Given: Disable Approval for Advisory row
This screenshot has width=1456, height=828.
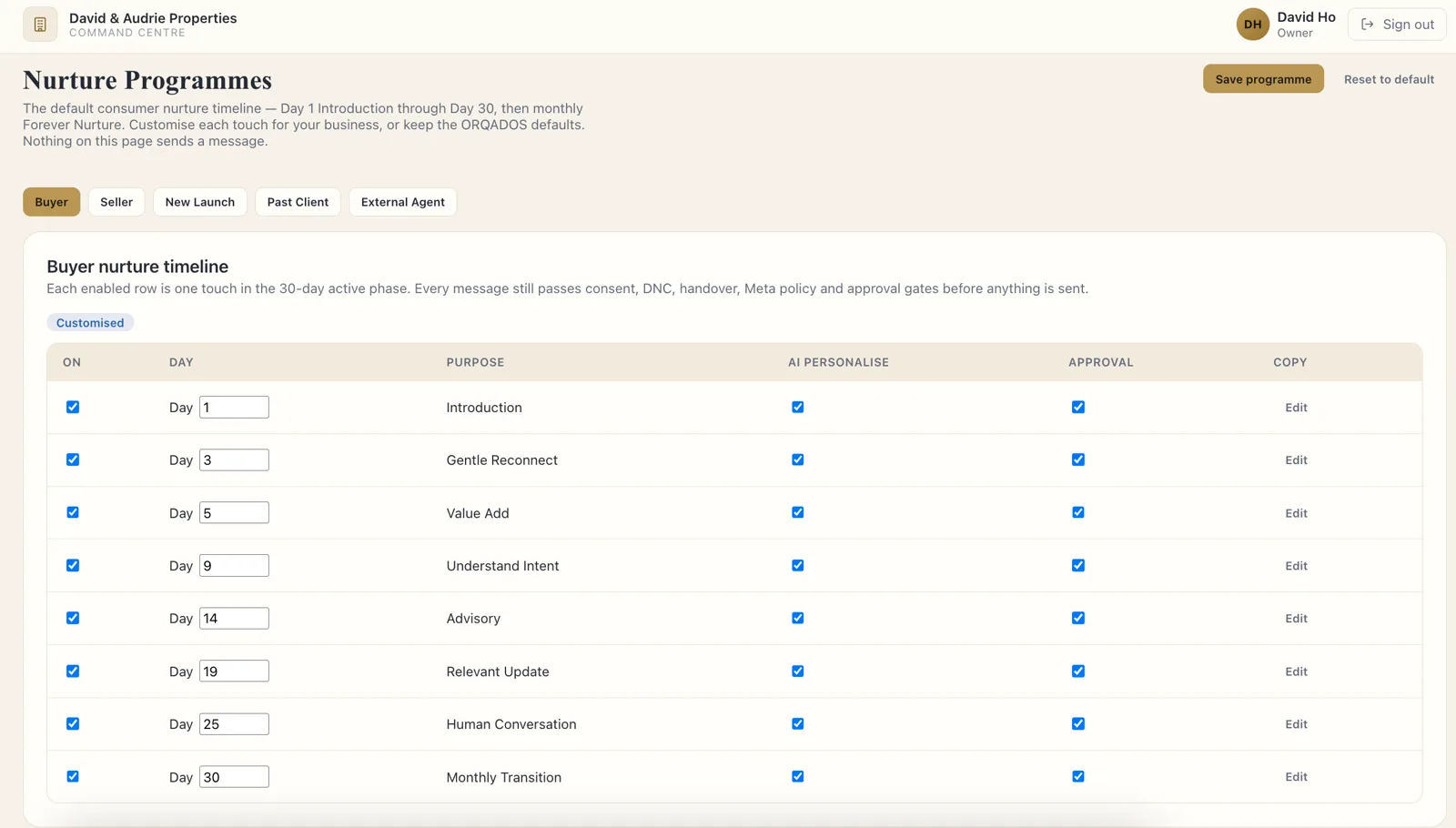Looking at the screenshot, I should click(x=1078, y=618).
